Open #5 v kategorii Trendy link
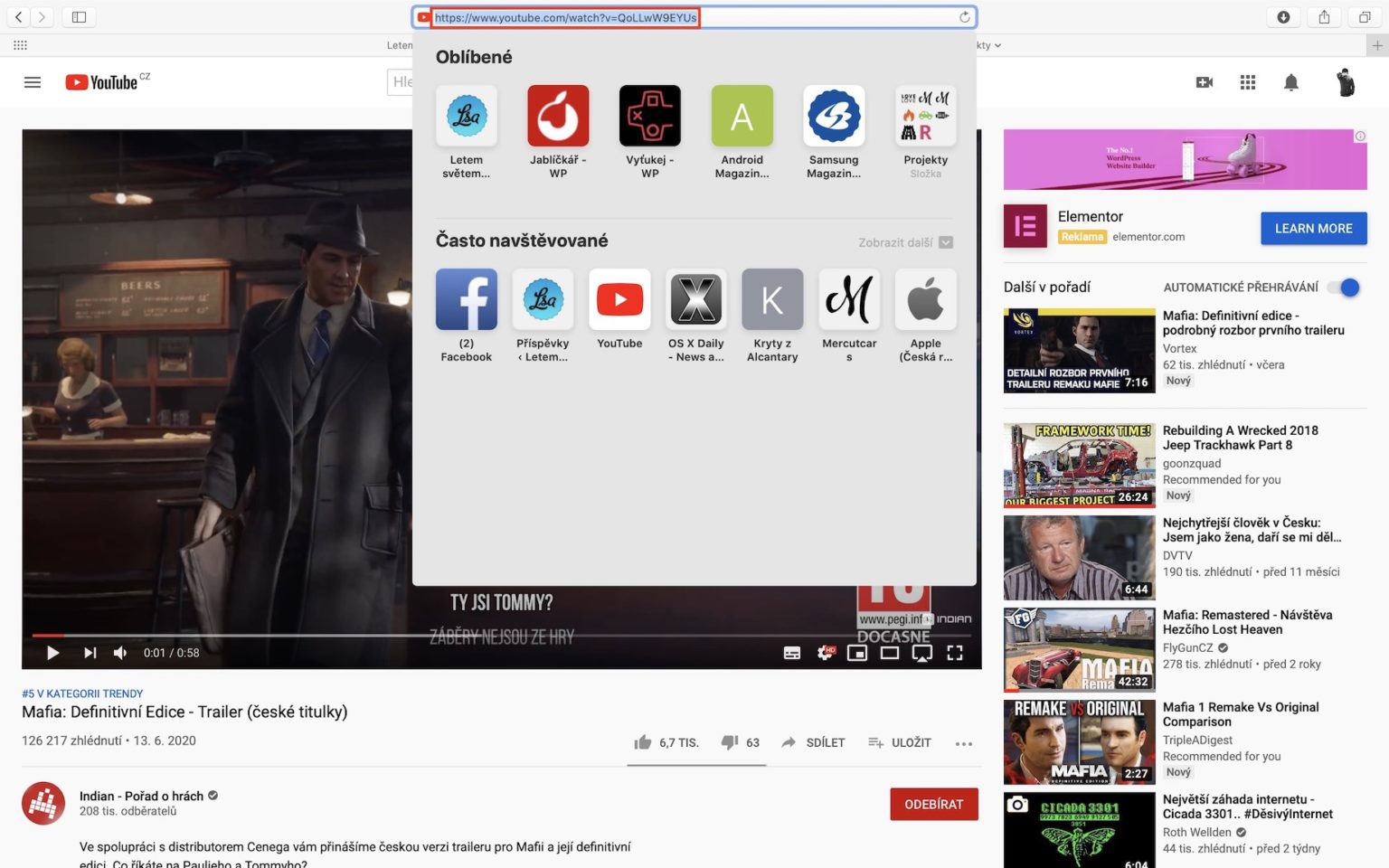1389x868 pixels. point(82,693)
